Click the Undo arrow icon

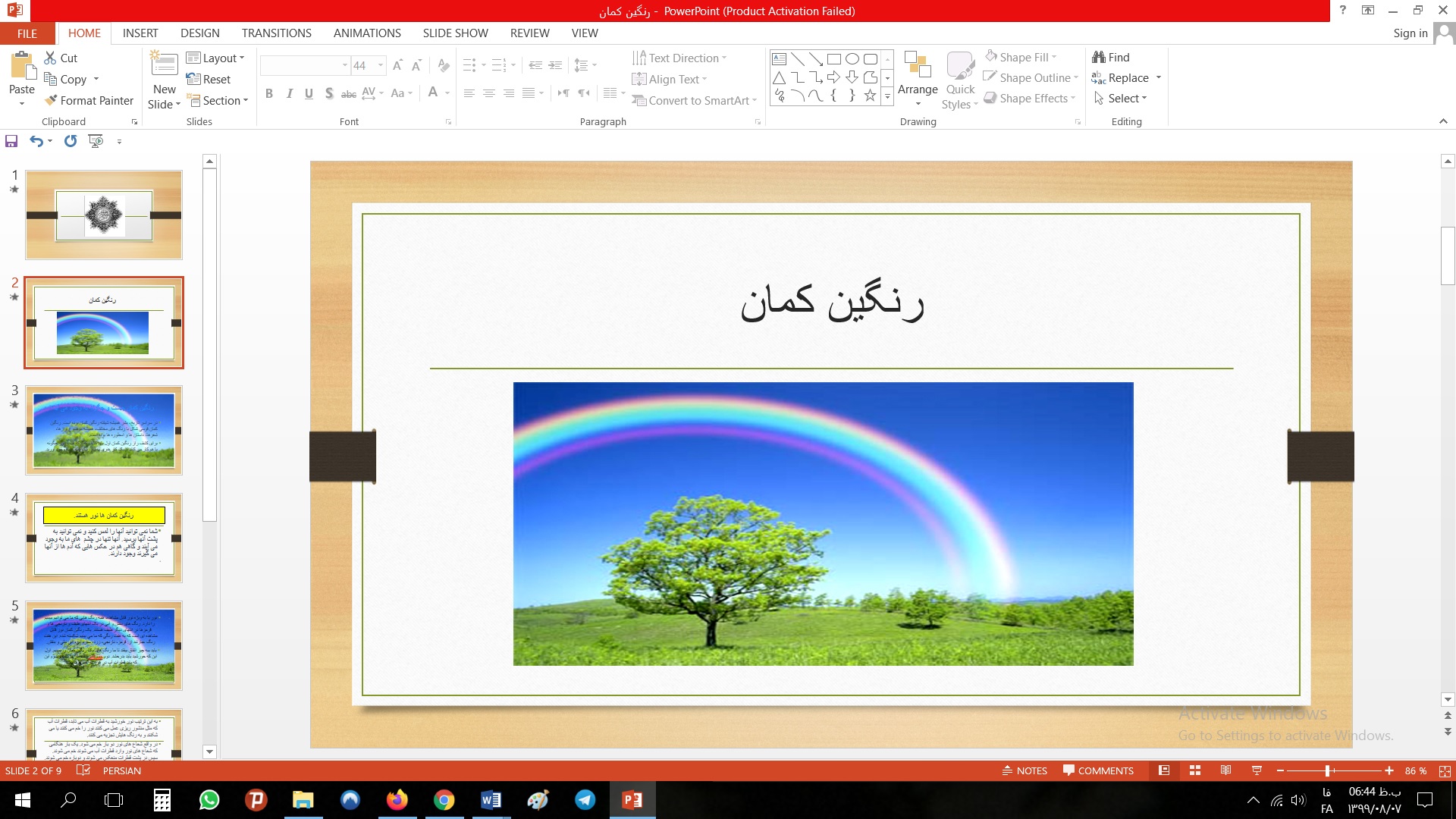click(36, 141)
